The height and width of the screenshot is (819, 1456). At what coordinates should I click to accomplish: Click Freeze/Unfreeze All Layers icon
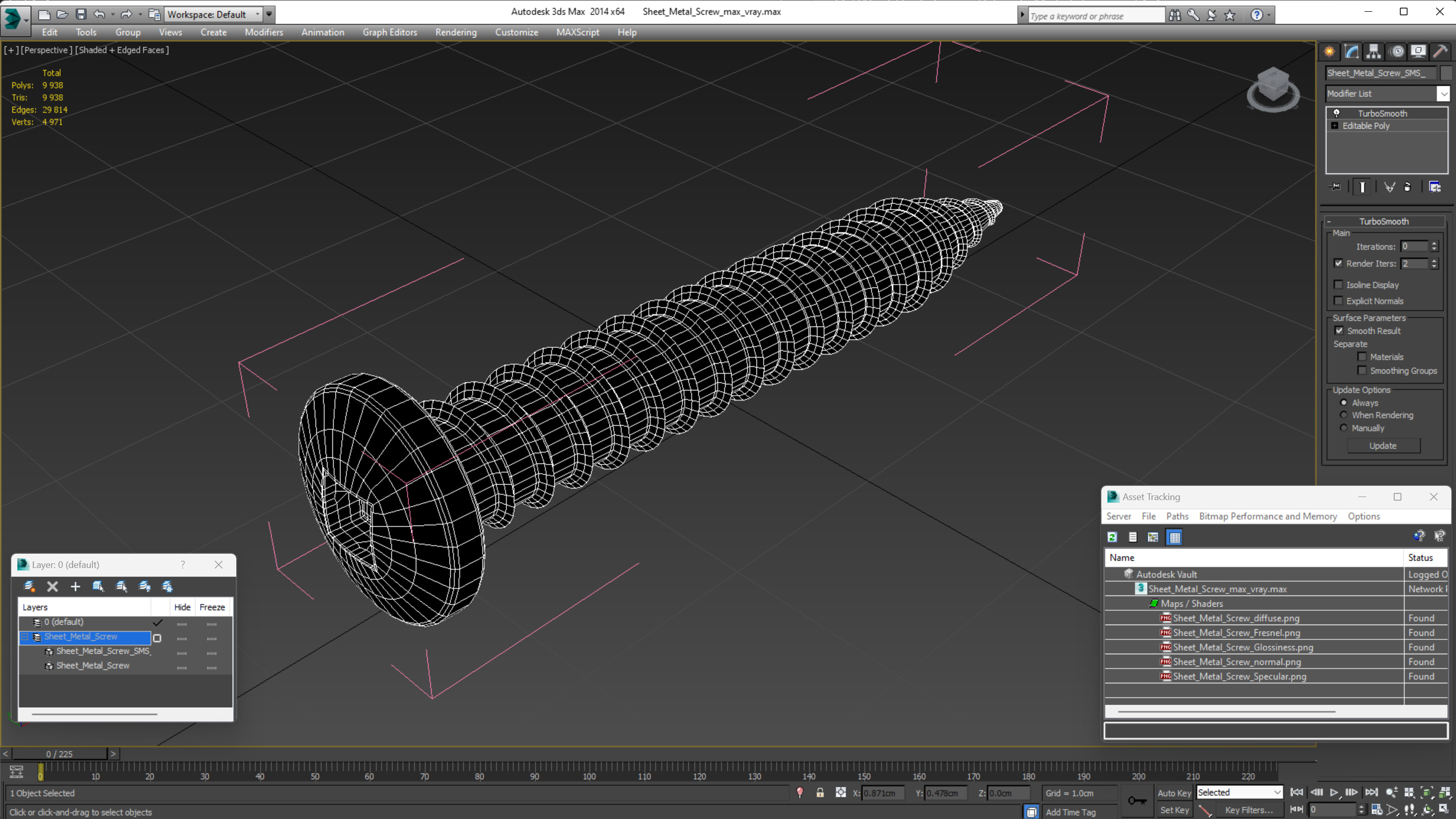(x=167, y=586)
